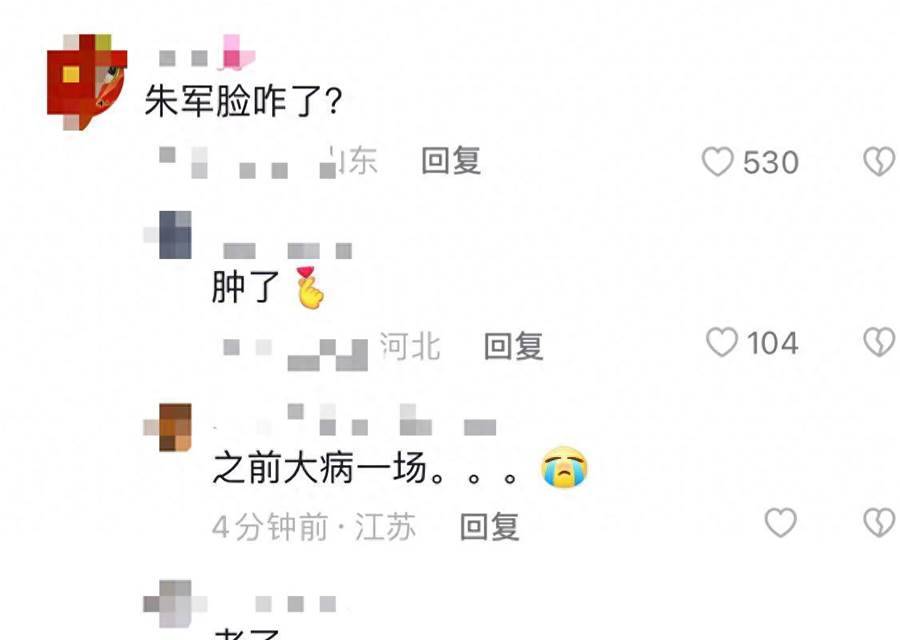Open the username above 朱军脸咋了
900x640 pixels.
(207, 53)
